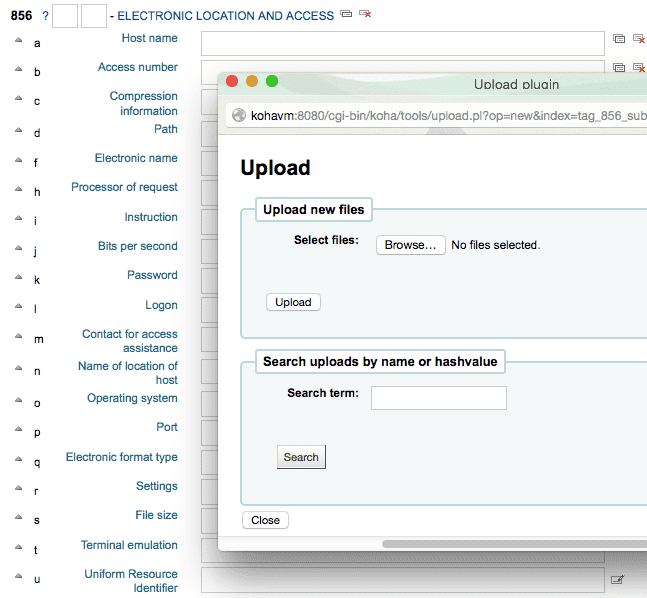Focus the Search term text field
This screenshot has height=598, width=647.
(x=438, y=398)
